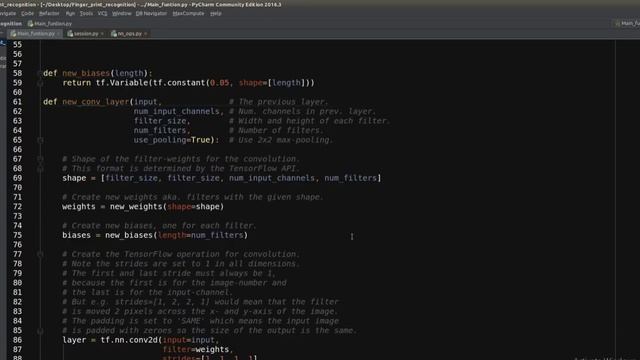
Task: Click the new_biases function name on line 58
Action: pos(86,73)
